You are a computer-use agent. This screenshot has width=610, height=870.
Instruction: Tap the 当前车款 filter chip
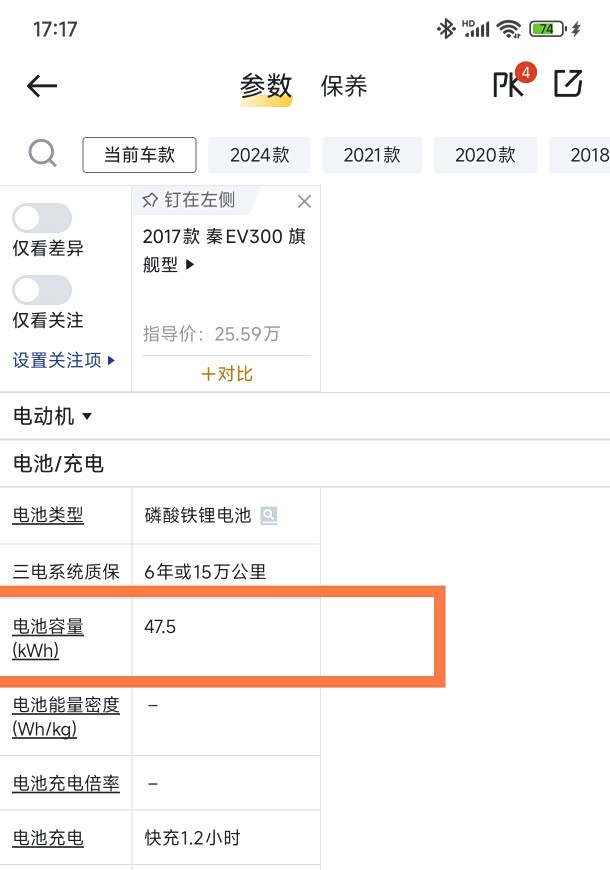[139, 155]
